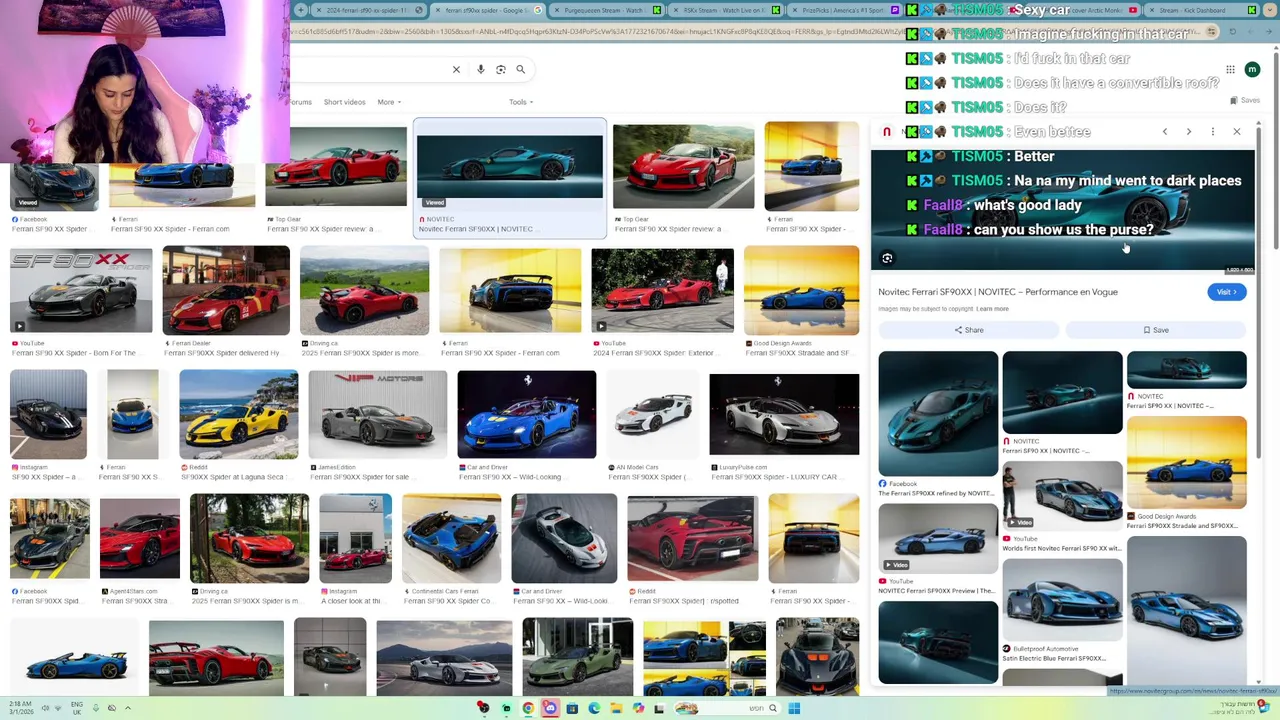The image size is (1280, 720).
Task: Go to previous image in preview panel
Action: click(1165, 132)
